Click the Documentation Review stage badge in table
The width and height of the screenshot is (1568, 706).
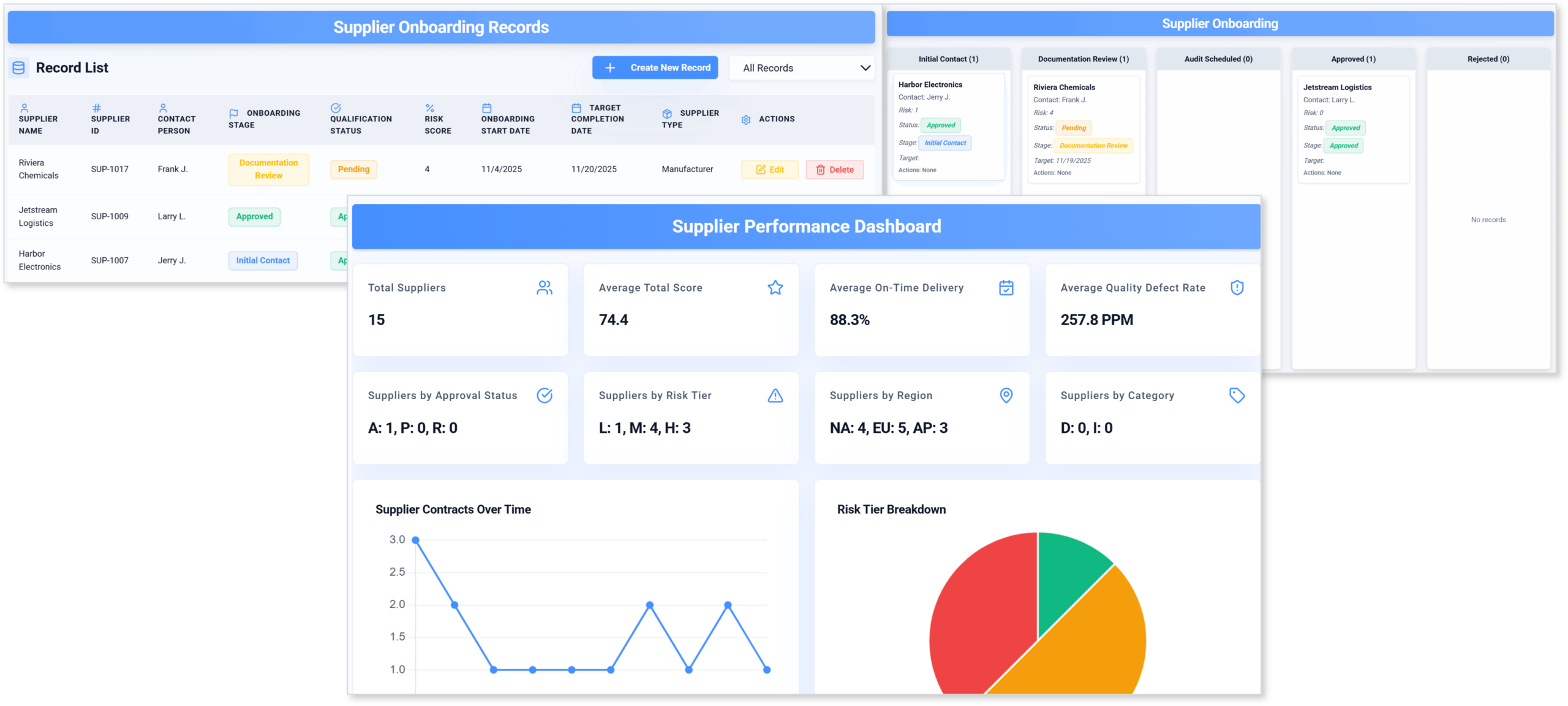tap(268, 170)
